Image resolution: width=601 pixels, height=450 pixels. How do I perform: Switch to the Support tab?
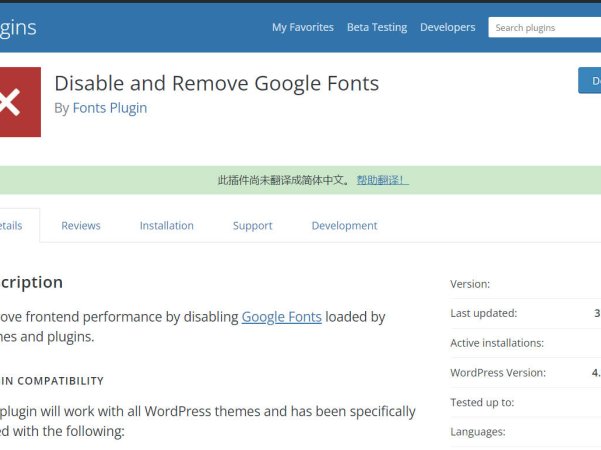pos(252,226)
